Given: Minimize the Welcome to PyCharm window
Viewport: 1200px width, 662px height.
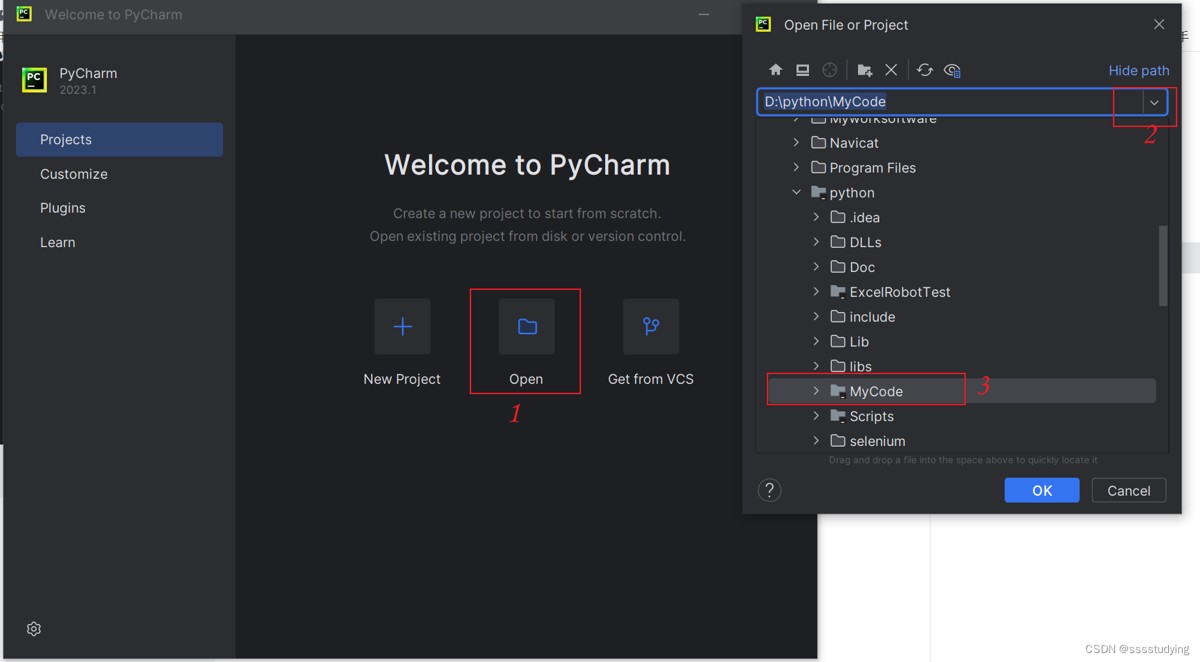Looking at the screenshot, I should click(705, 15).
